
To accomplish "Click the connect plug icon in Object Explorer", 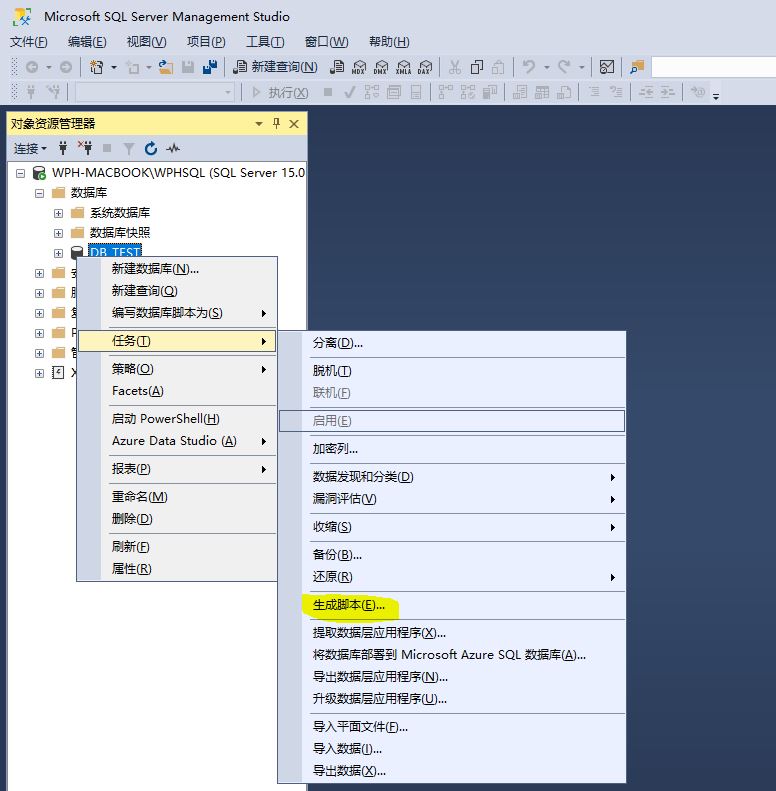I will point(63,148).
